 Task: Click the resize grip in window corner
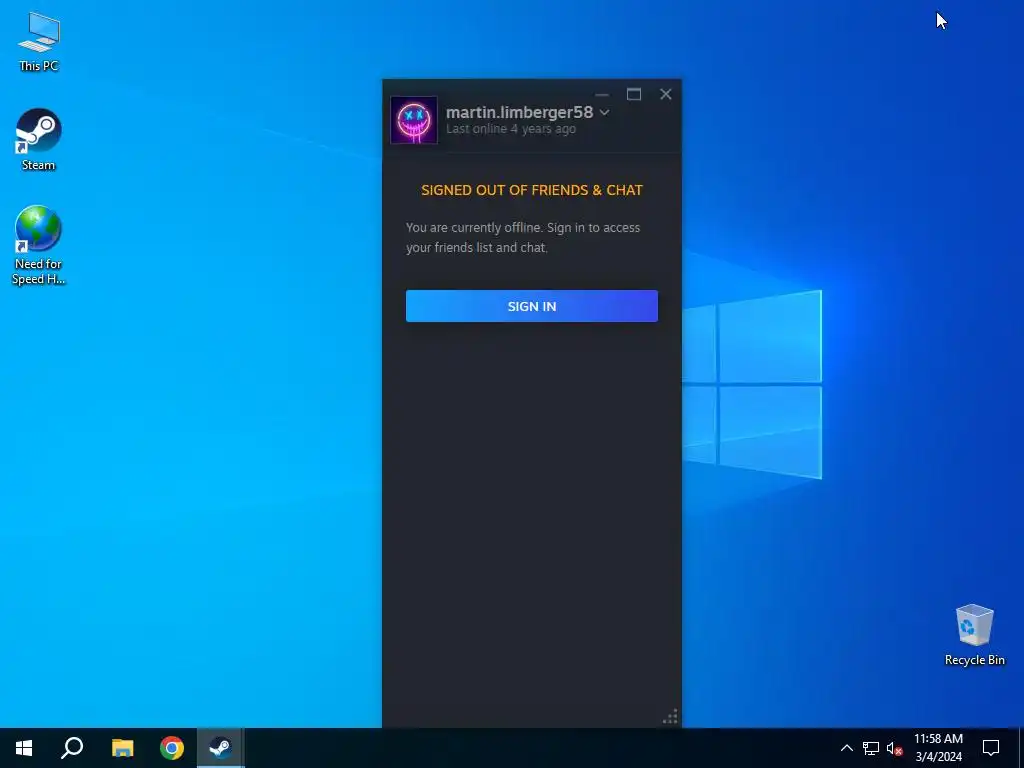point(670,716)
